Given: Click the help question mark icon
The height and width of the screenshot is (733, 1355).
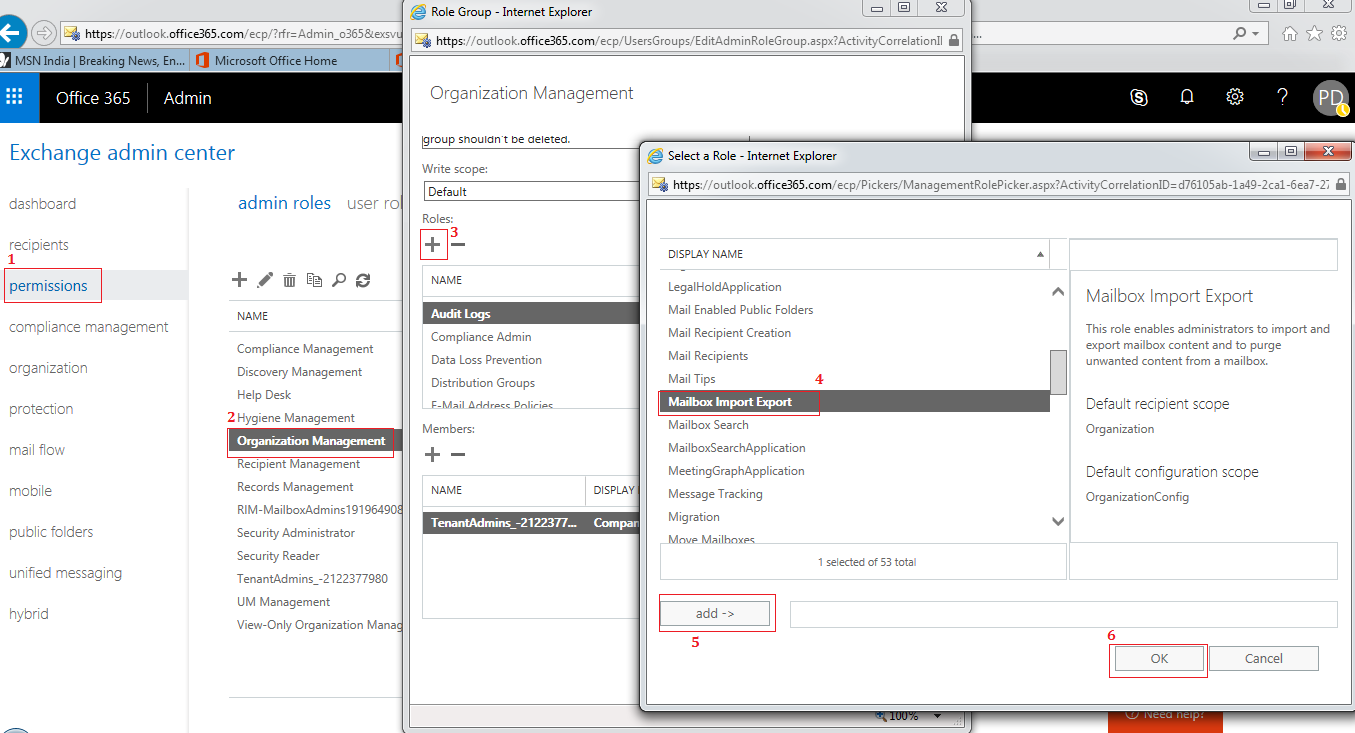Looking at the screenshot, I should (x=1283, y=97).
